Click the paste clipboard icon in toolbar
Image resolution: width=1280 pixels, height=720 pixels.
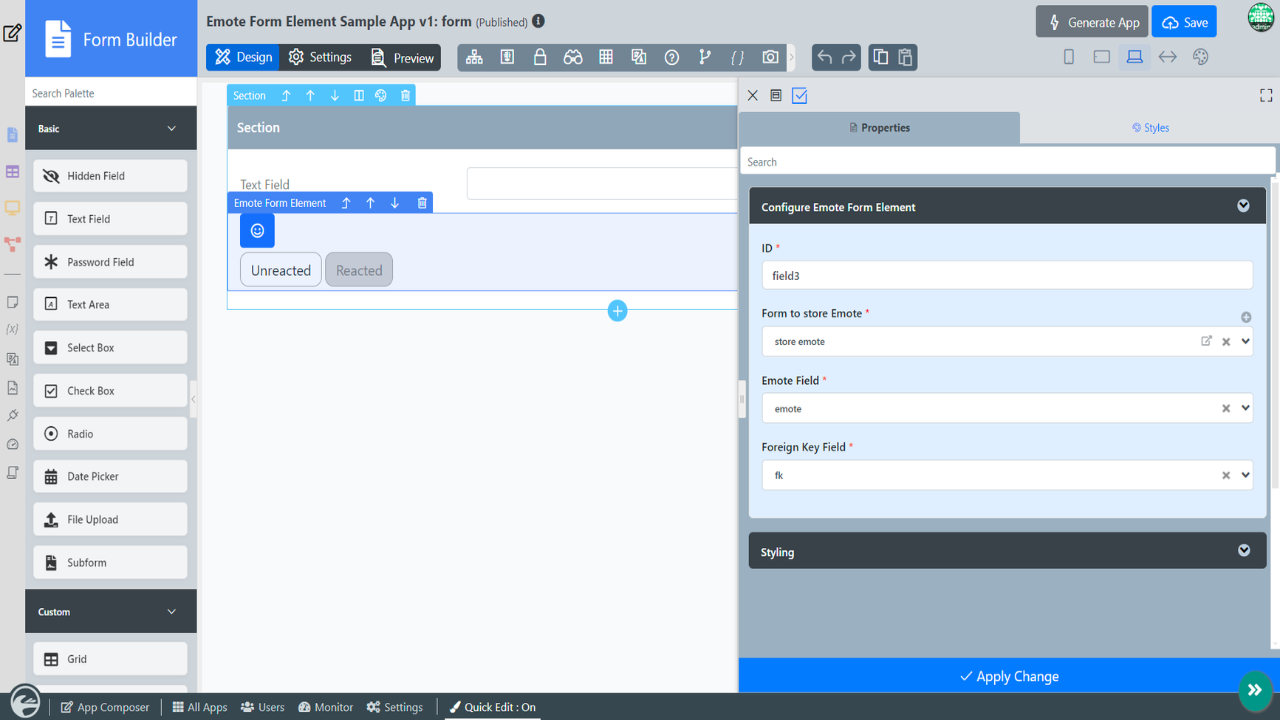point(905,57)
